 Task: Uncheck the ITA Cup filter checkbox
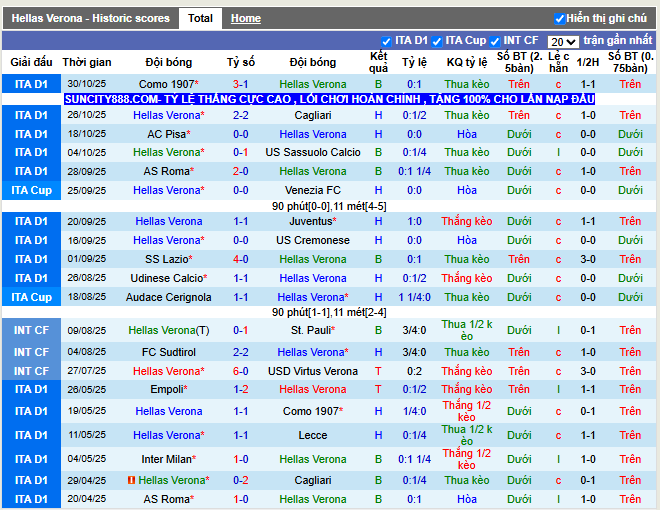[x=437, y=41]
